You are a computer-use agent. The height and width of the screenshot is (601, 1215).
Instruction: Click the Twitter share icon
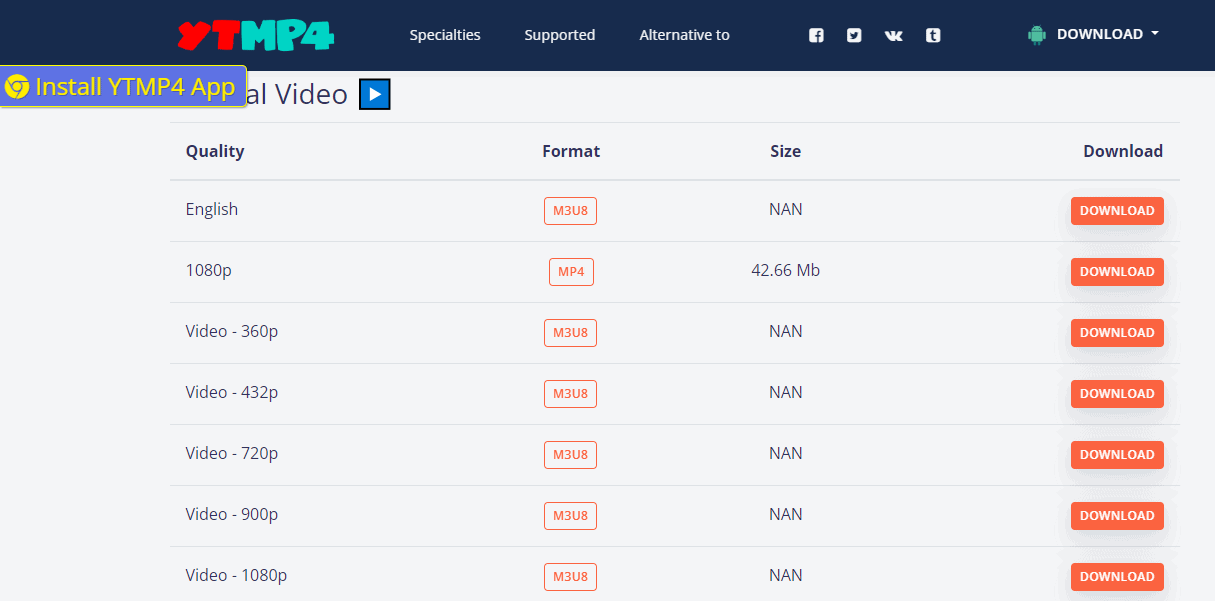[x=854, y=35]
